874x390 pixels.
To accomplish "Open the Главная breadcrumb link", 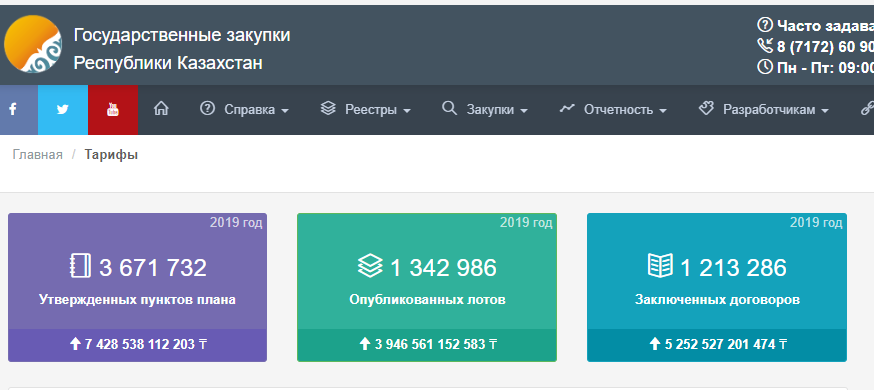I will (37, 155).
